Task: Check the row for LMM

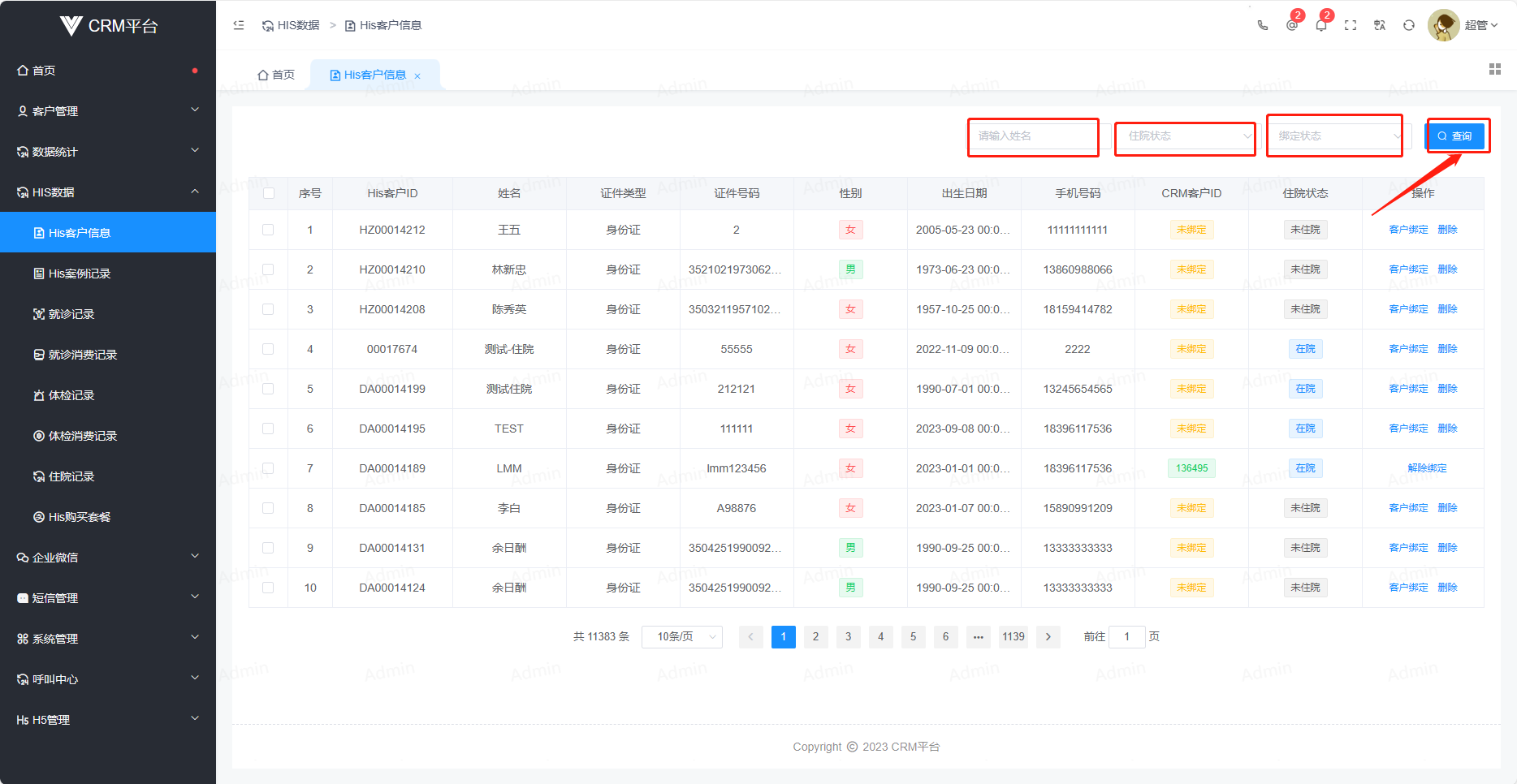Action: pyautogui.click(x=268, y=468)
